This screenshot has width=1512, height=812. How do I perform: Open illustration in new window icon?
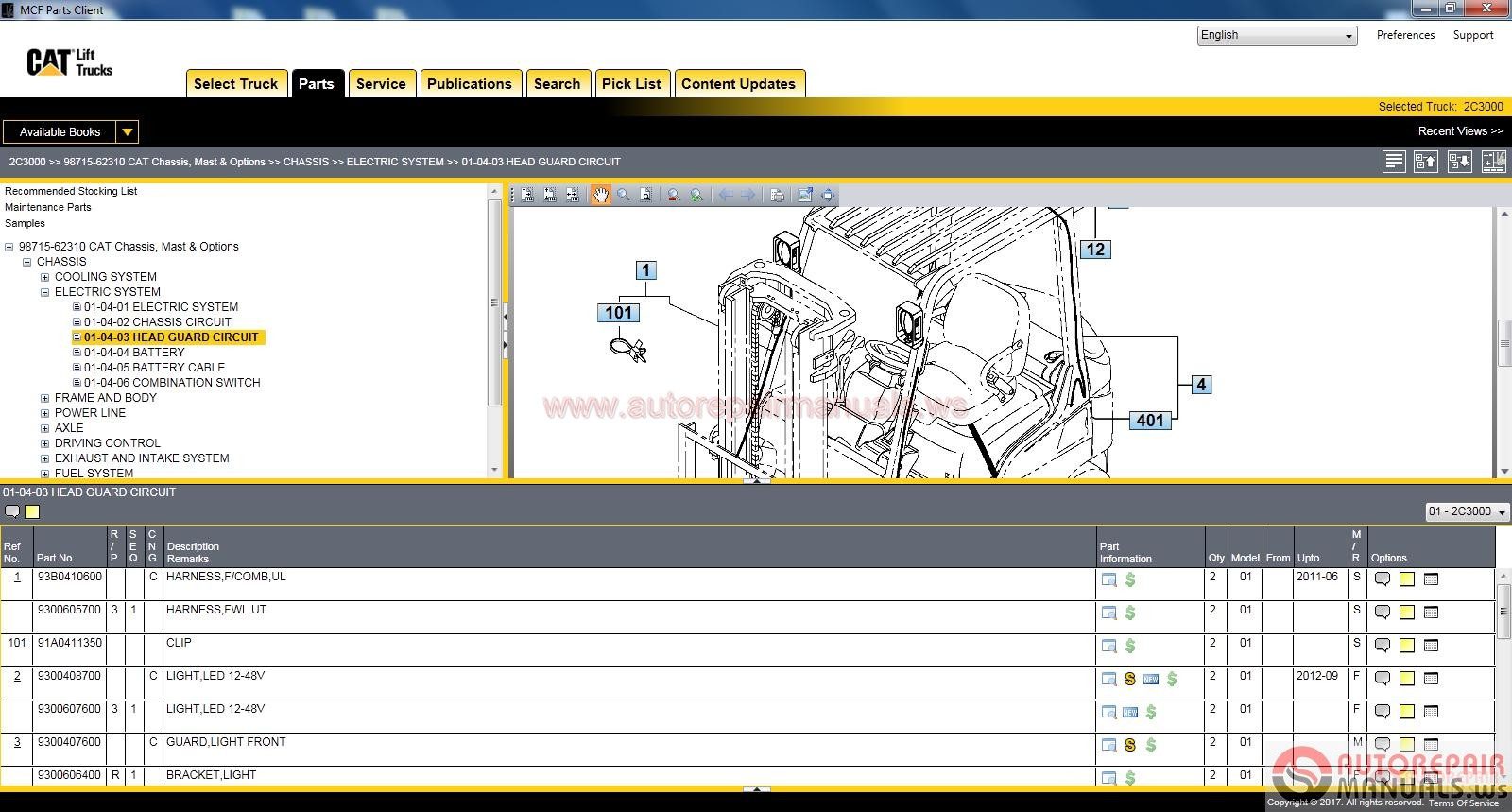coord(805,195)
